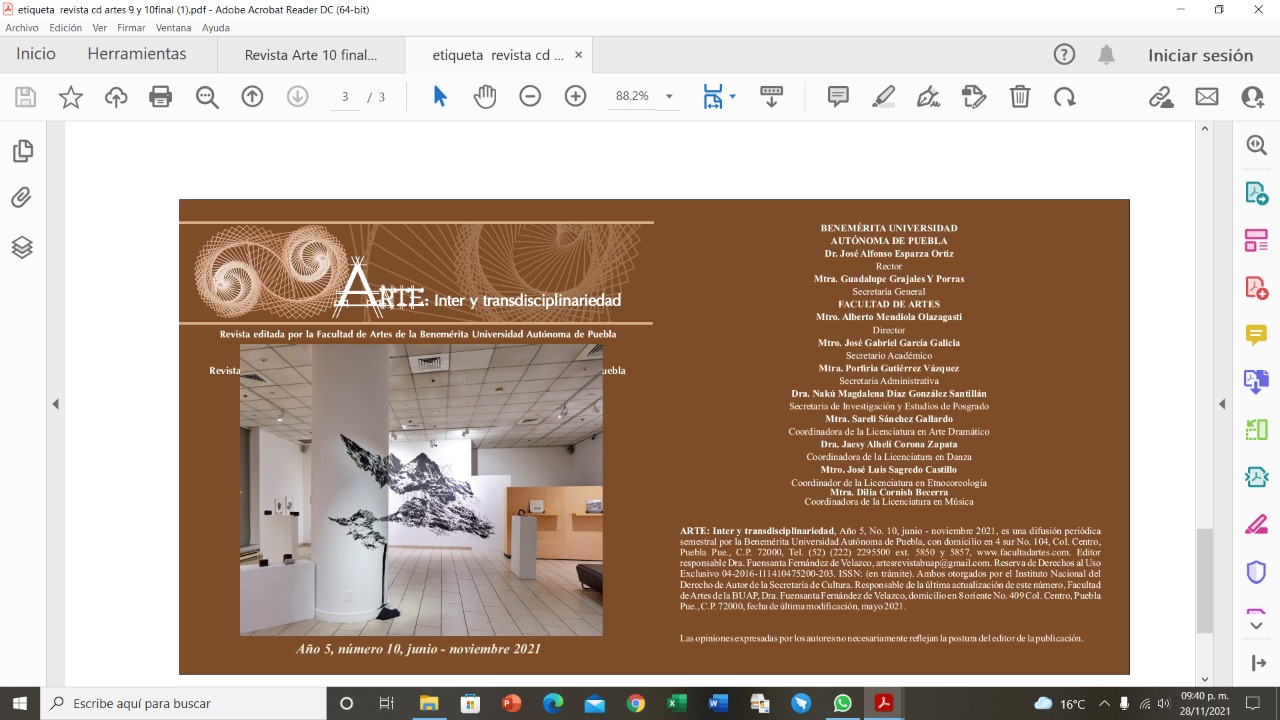Viewport: 1280px width, 720px height.
Task: Send file by email envelope icon
Action: 1207,97
